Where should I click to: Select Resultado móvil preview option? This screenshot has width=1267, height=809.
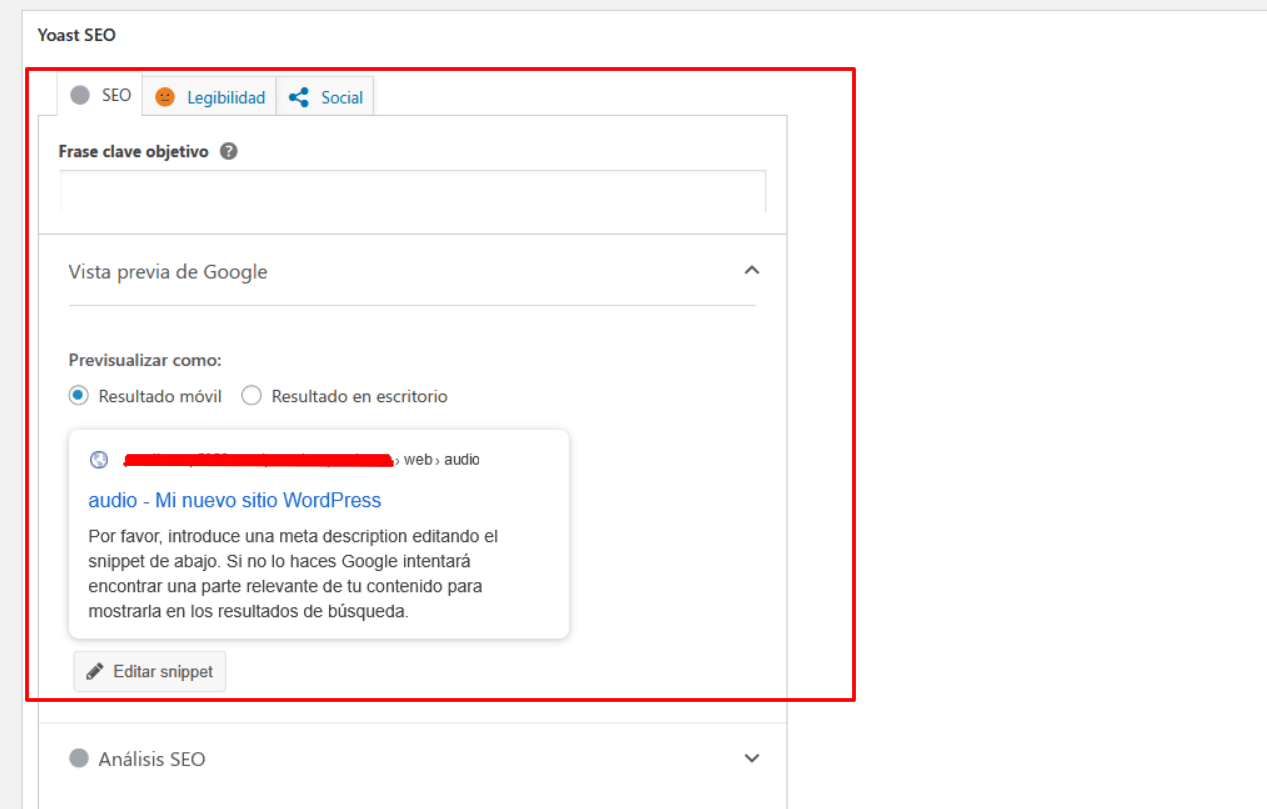pyautogui.click(x=78, y=396)
